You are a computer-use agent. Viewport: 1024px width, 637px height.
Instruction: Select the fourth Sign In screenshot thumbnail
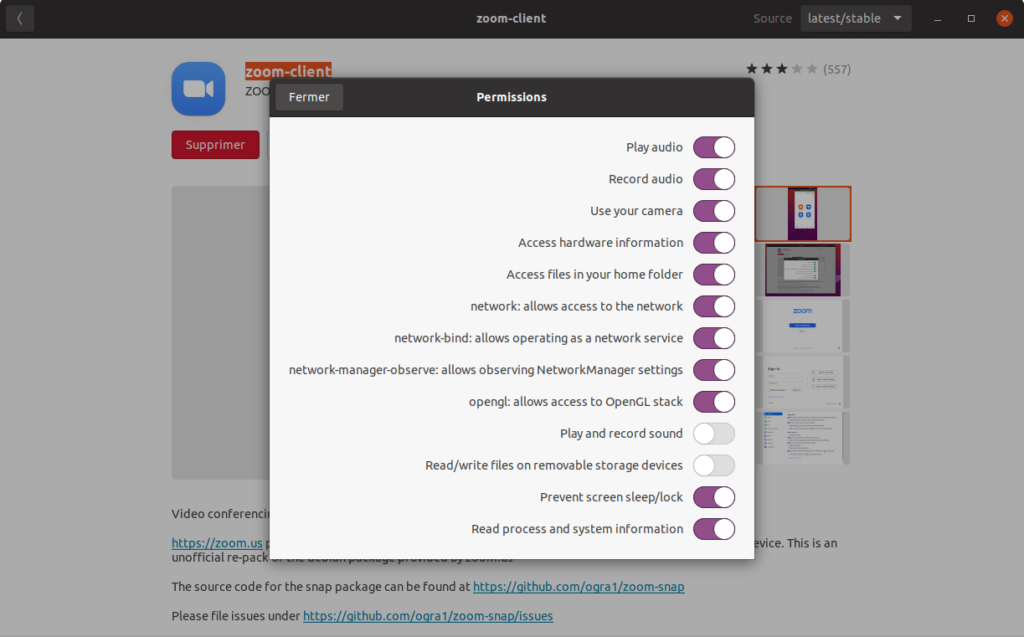803,382
